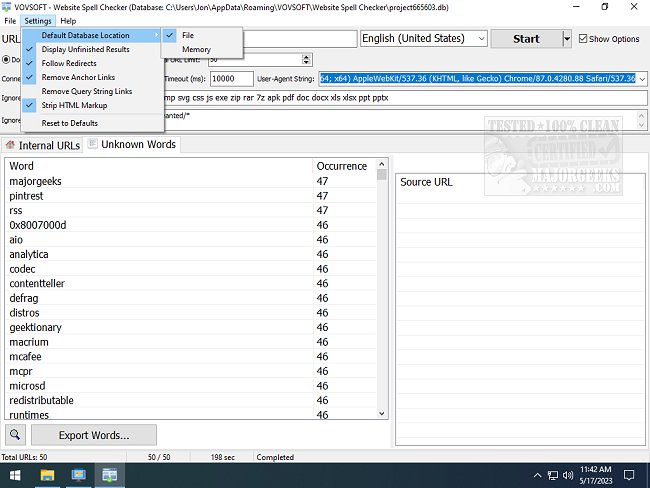Click the Export Words... button
650x488 pixels.
pyautogui.click(x=94, y=435)
